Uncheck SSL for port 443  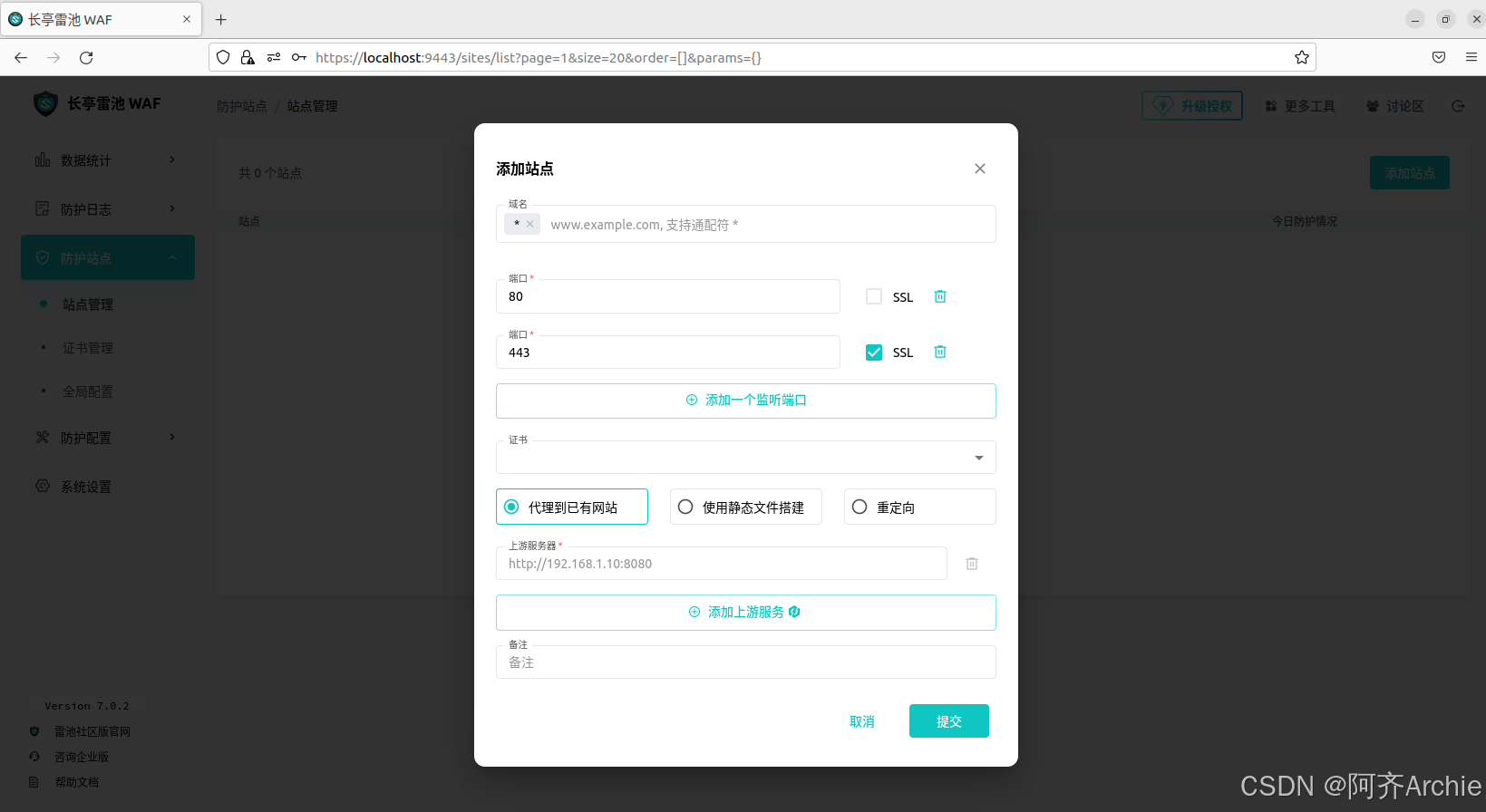(x=874, y=353)
